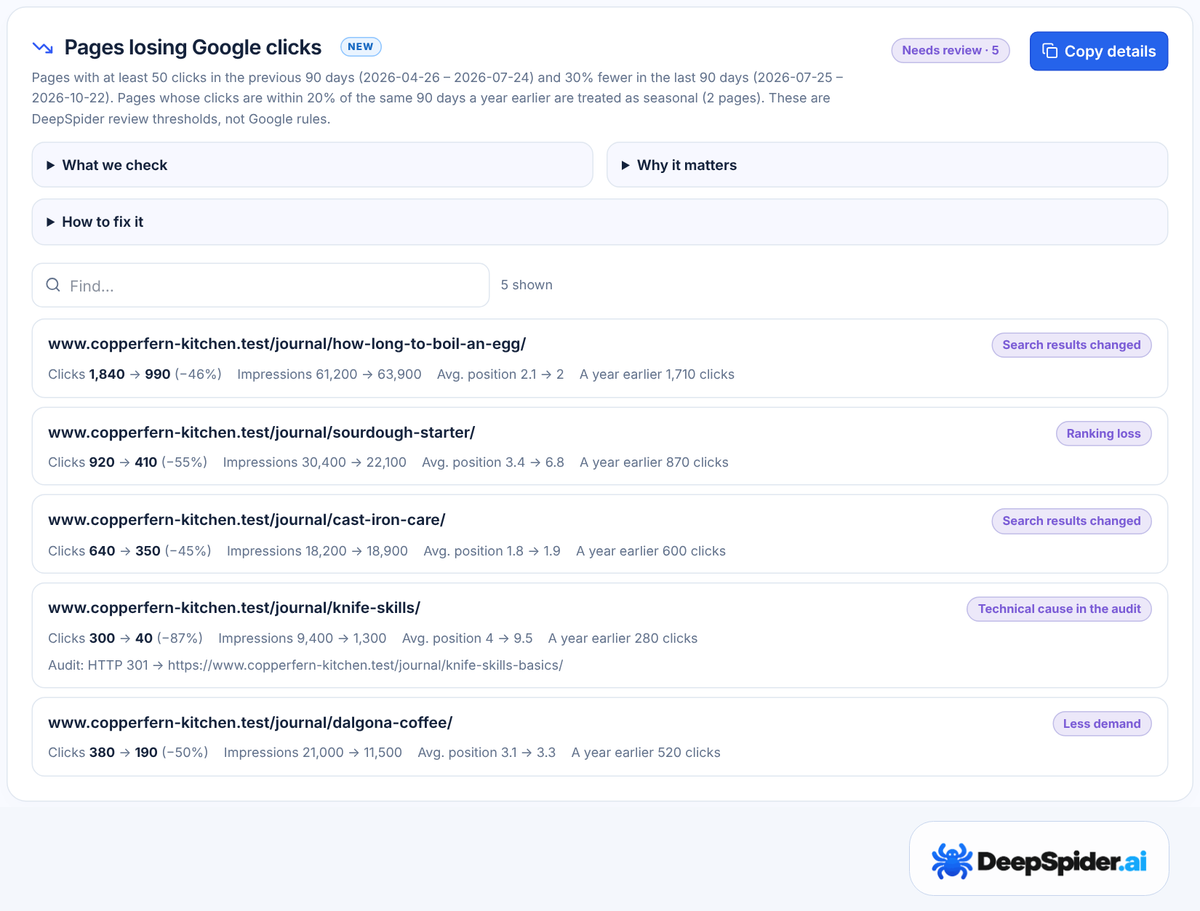Click the A year earlier 520 clicks text
Image resolution: width=1200 pixels, height=911 pixels.
pyautogui.click(x=646, y=752)
